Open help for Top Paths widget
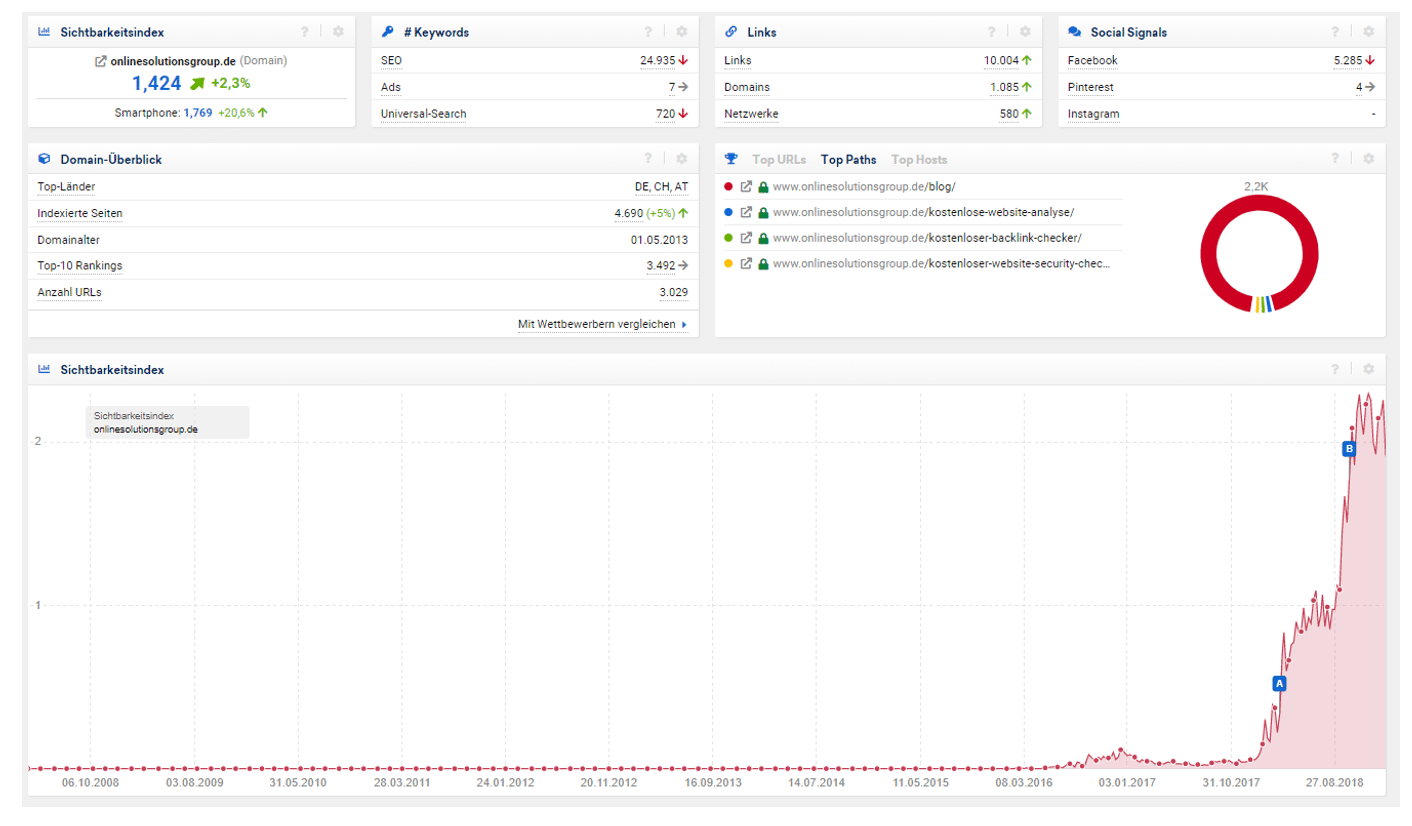This screenshot has height=826, width=1412. pyautogui.click(x=1335, y=158)
